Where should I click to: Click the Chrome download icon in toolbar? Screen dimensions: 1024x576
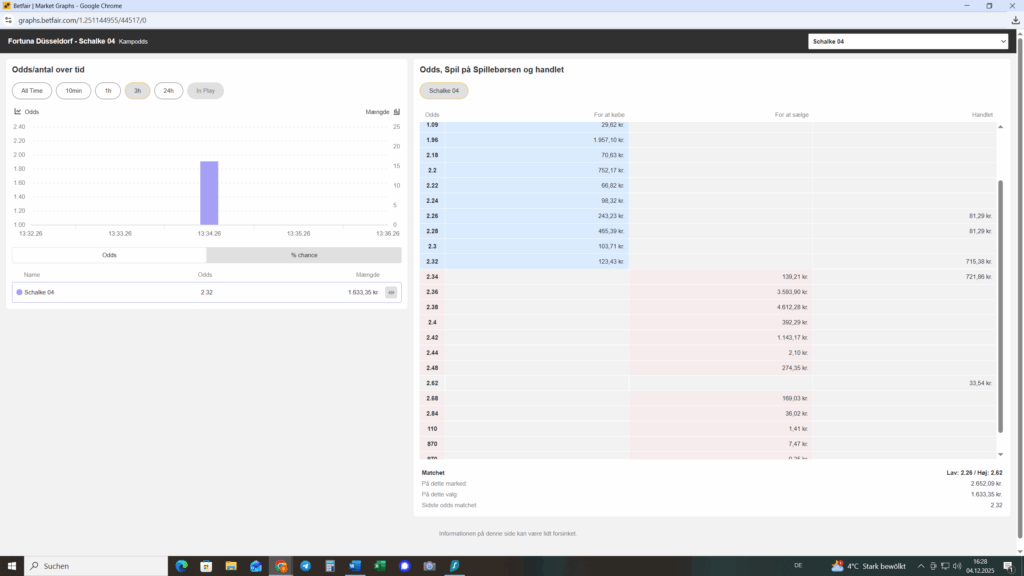point(1016,20)
